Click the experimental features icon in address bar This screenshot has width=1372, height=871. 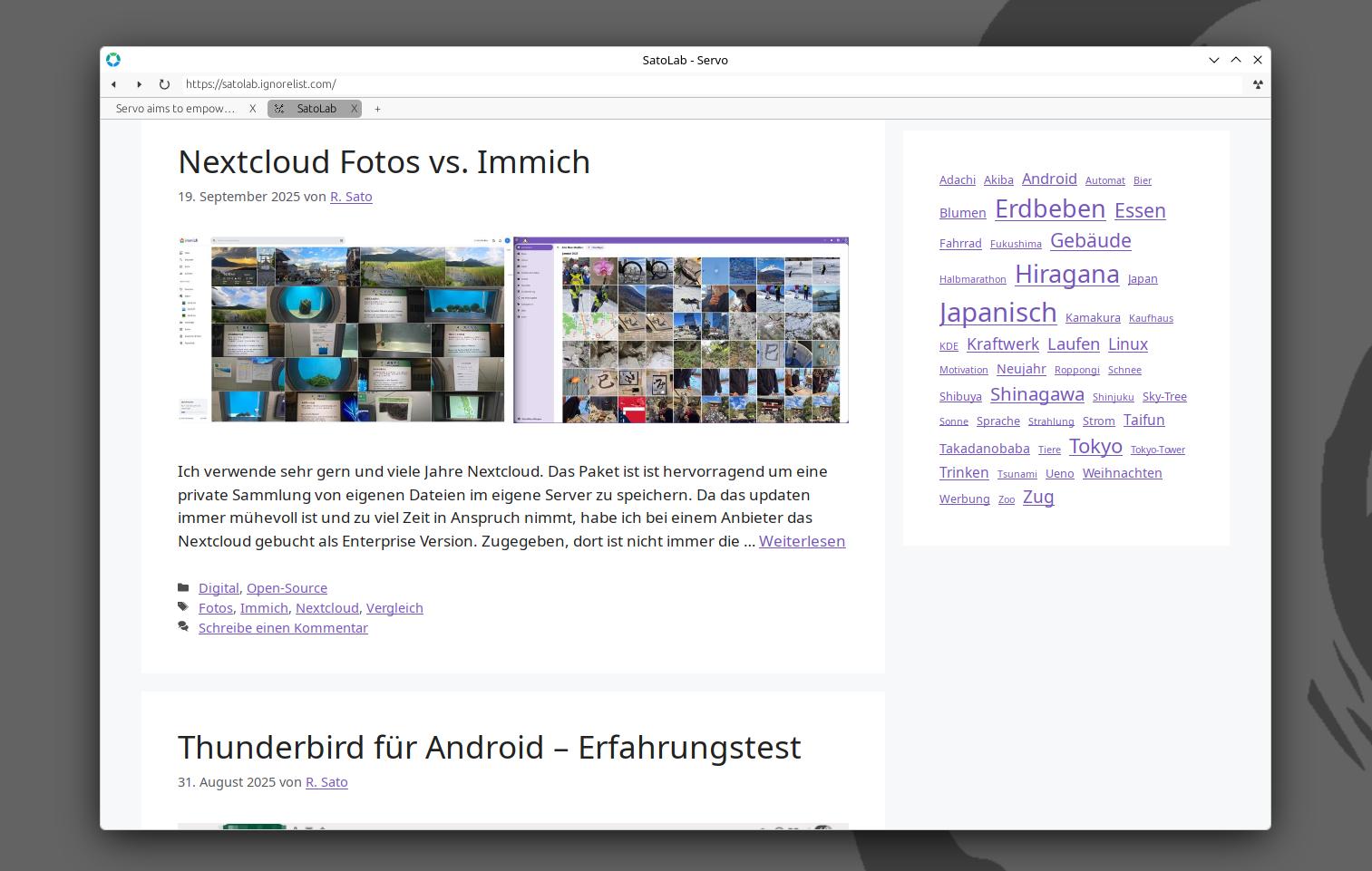(x=1257, y=84)
